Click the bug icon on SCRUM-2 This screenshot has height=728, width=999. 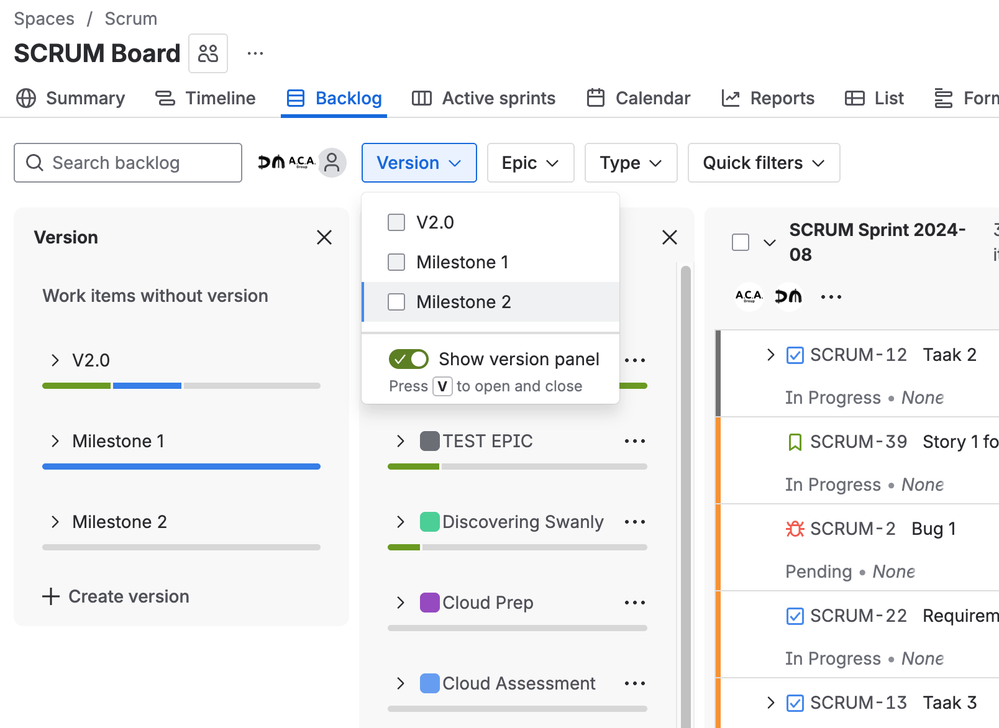click(x=795, y=529)
